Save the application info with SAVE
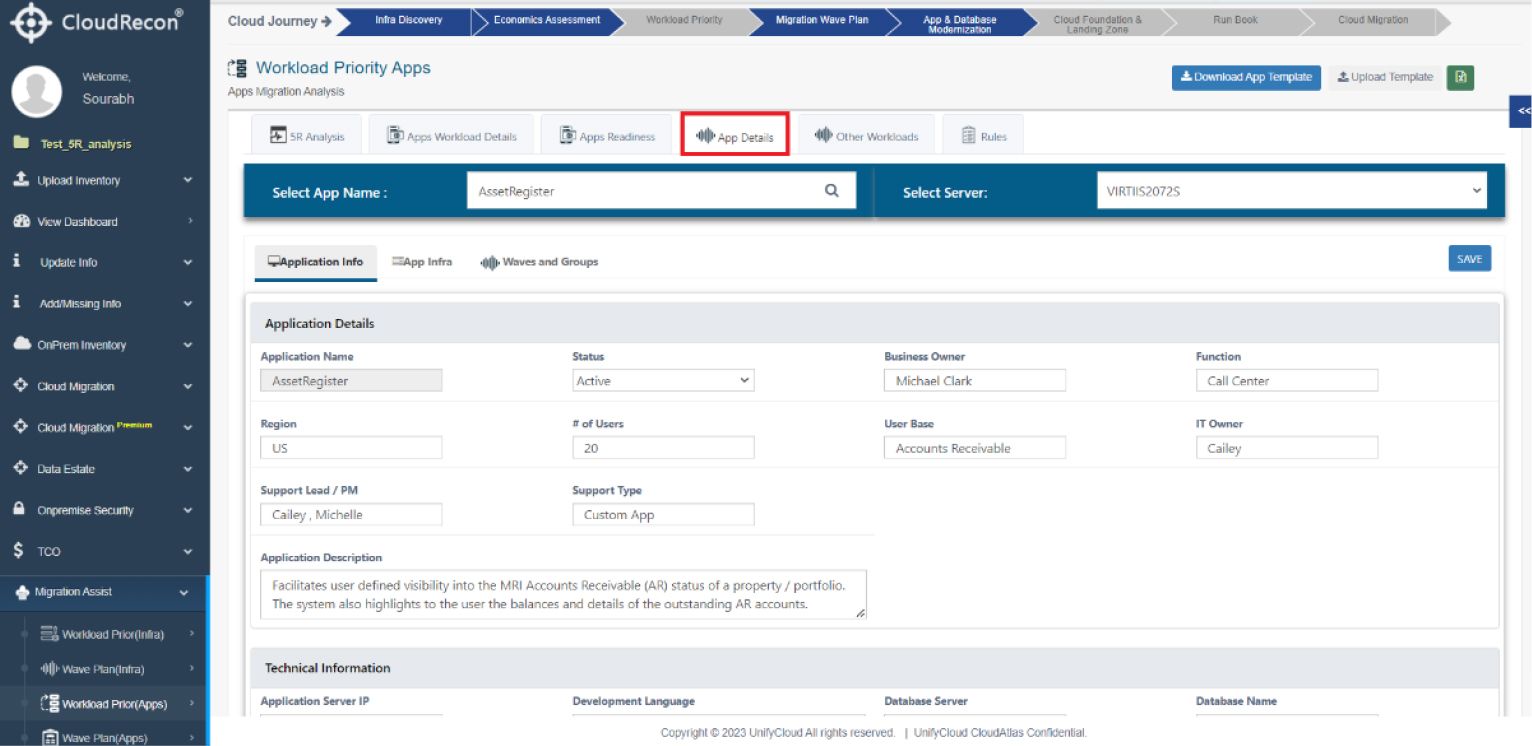Screen dimensions: 1532x746 pos(1470,259)
